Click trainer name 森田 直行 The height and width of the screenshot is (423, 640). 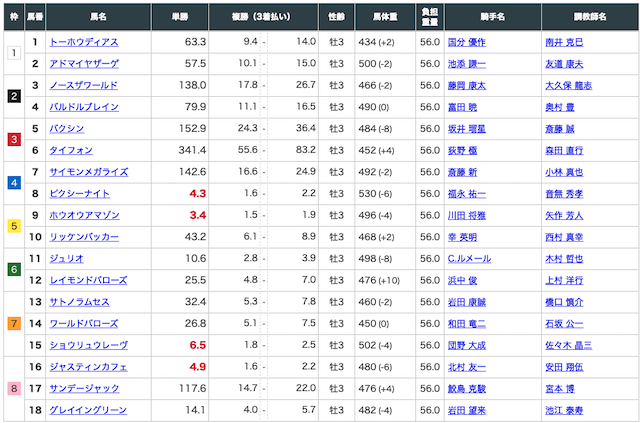click(564, 150)
